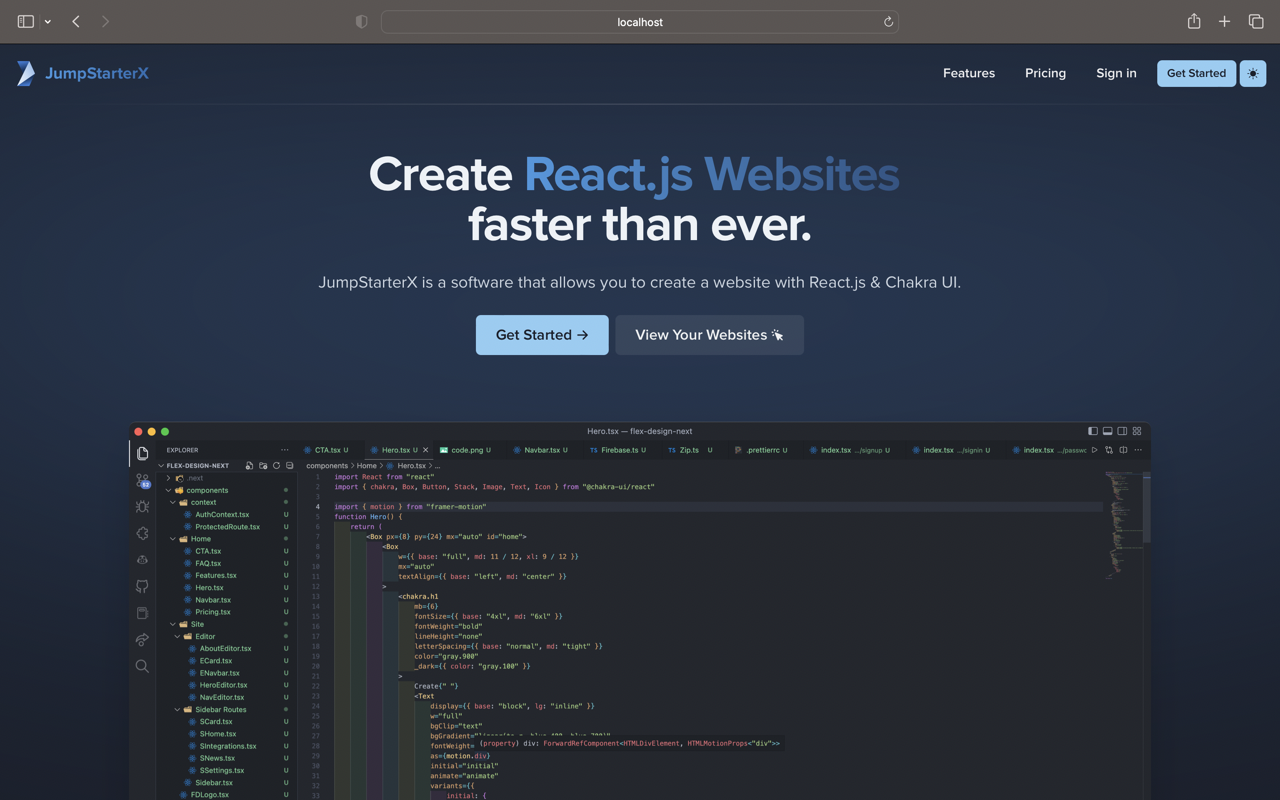Click the search icon in editor sidebar

coord(142,666)
